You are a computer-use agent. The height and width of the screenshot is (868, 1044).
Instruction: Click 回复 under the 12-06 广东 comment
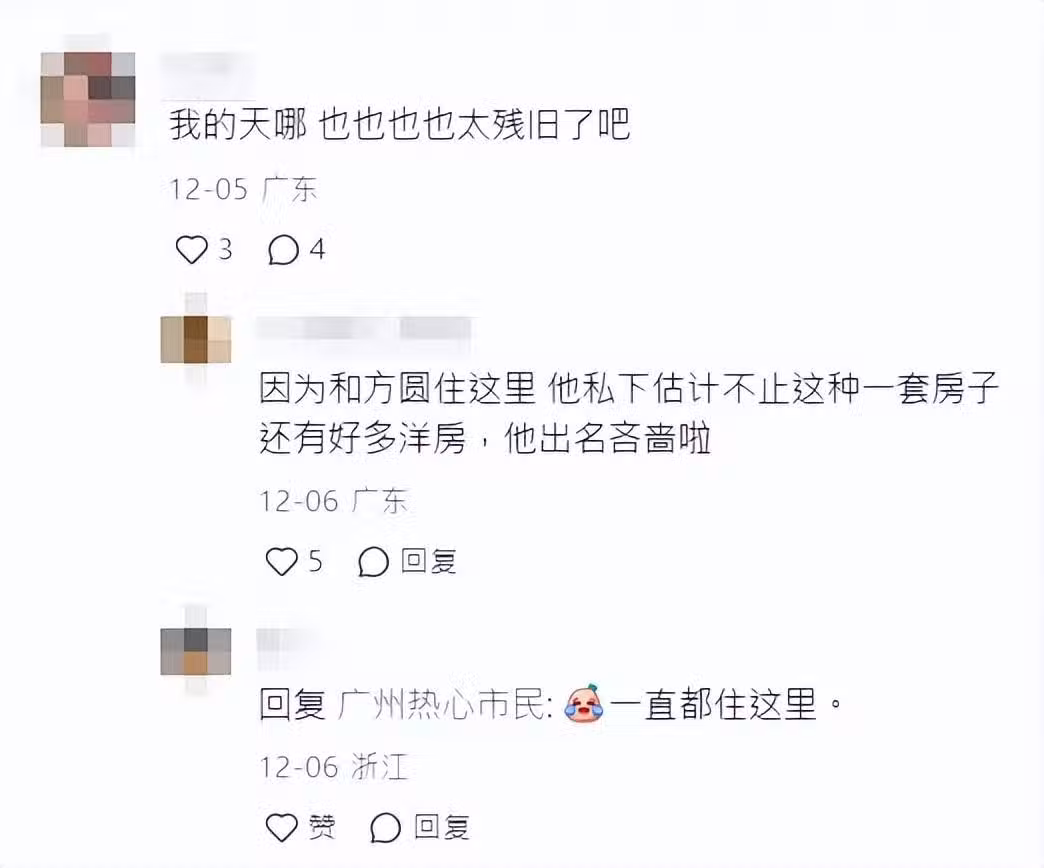pos(429,561)
